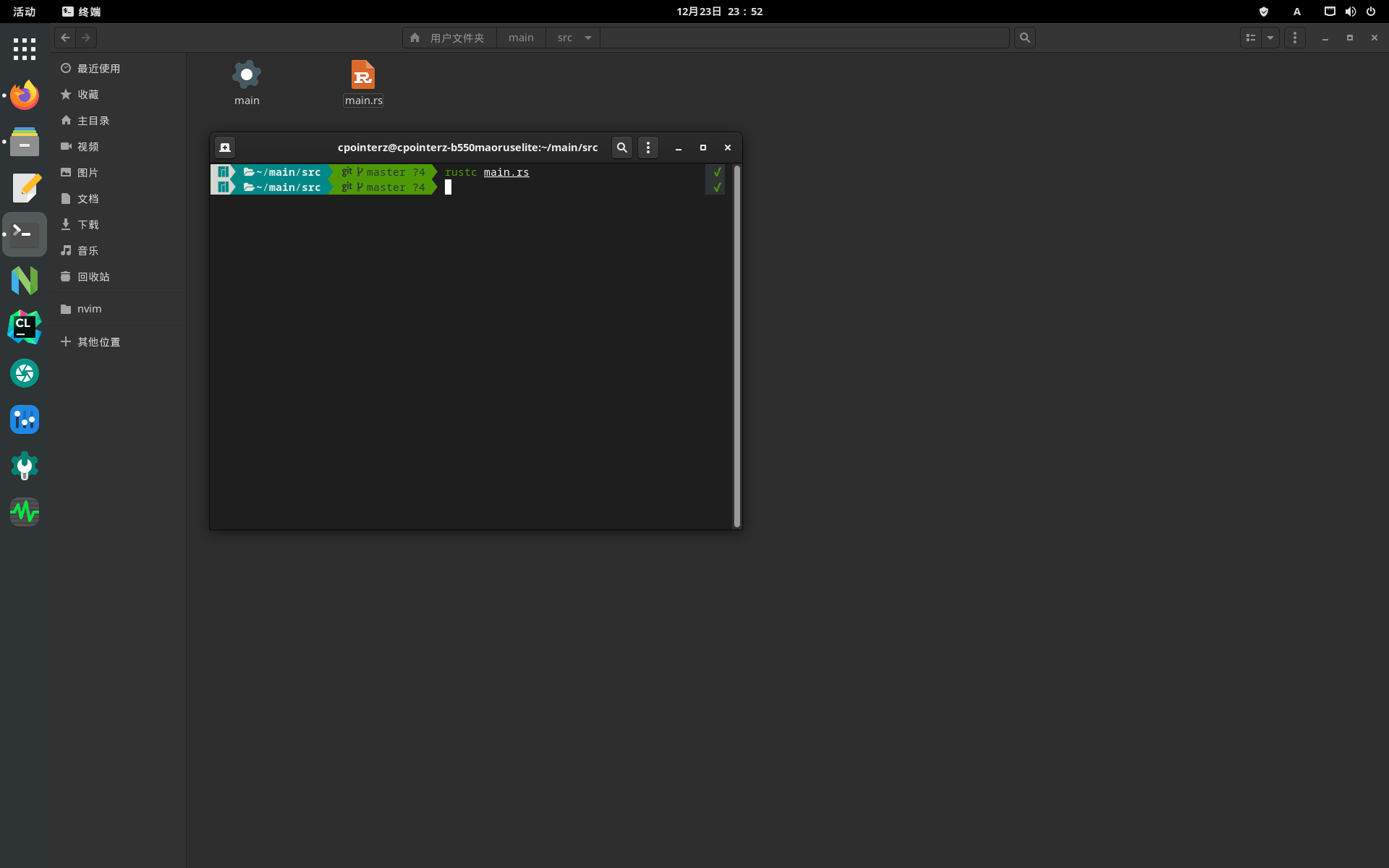The height and width of the screenshot is (868, 1389).
Task: Click the terminal vertical scrollbar
Action: click(736, 346)
